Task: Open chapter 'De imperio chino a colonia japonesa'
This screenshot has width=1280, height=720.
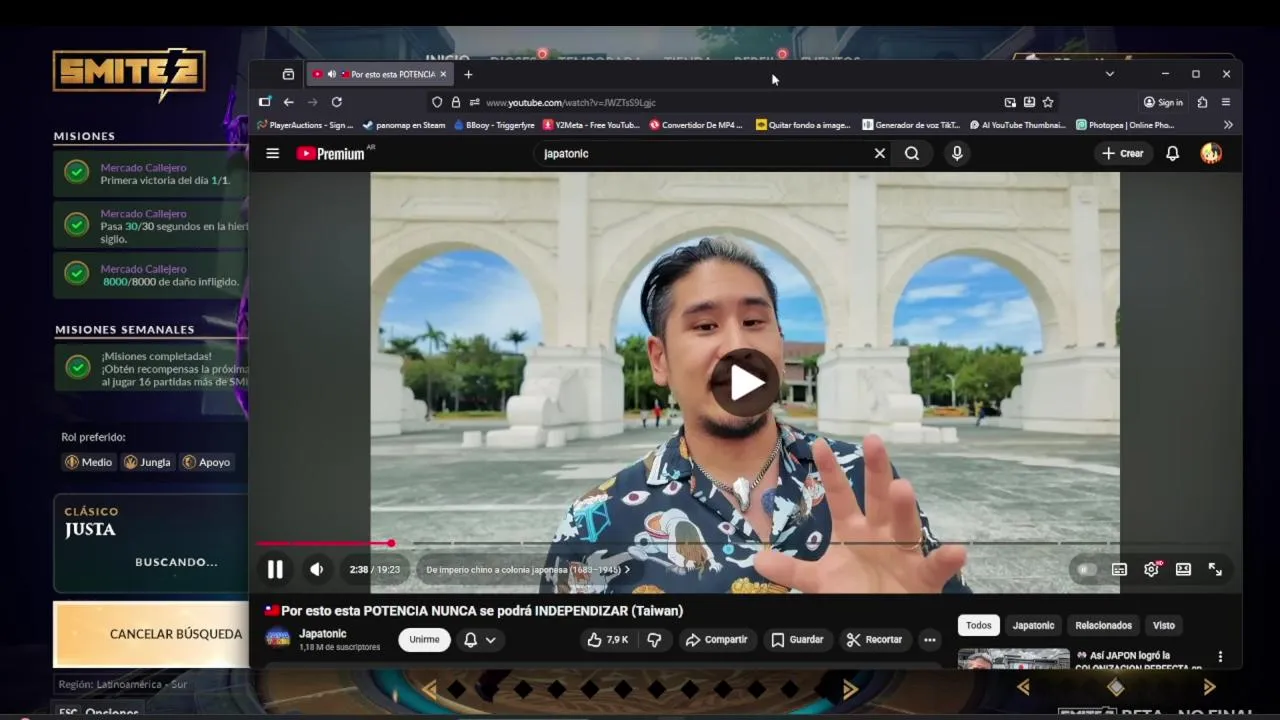Action: [528, 569]
